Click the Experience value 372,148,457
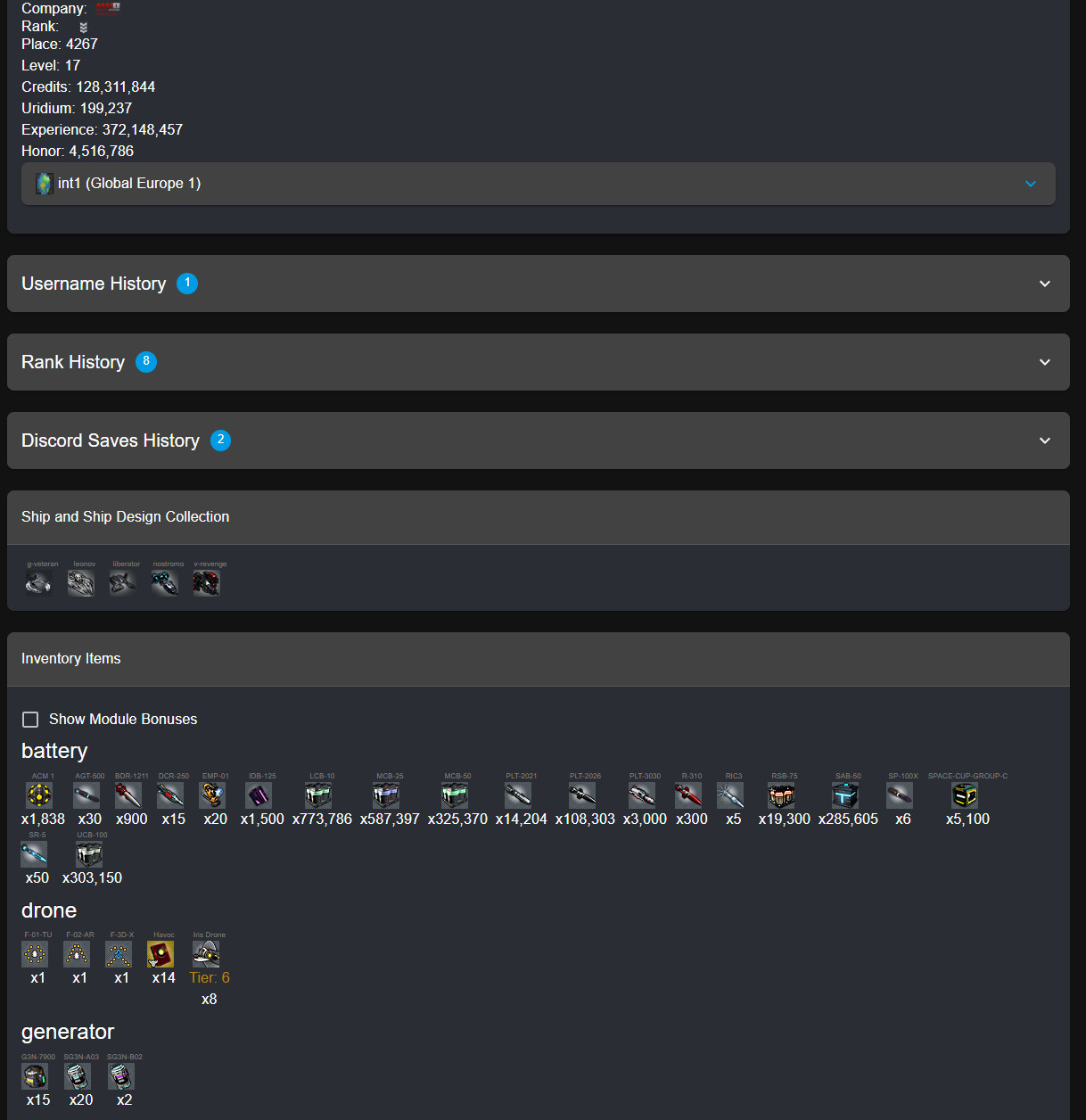The width and height of the screenshot is (1086, 1120). click(143, 130)
